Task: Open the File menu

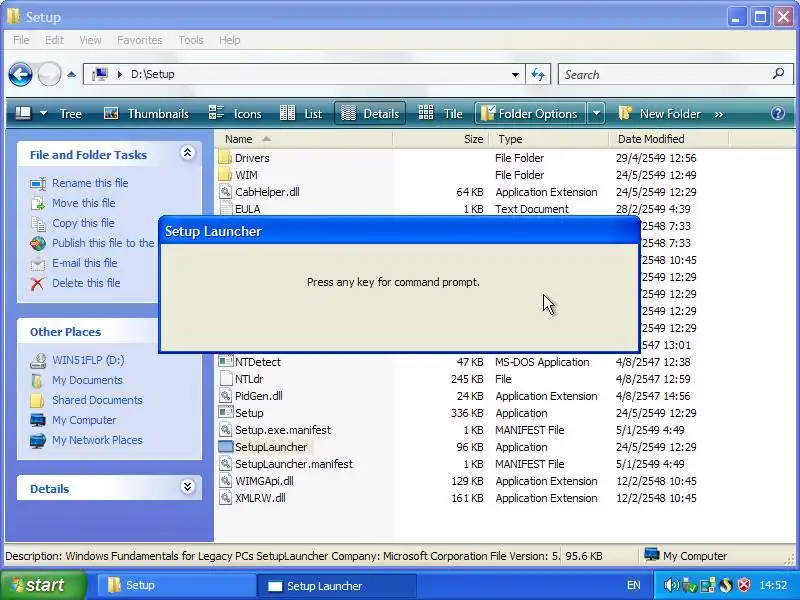Action: pyautogui.click(x=21, y=40)
